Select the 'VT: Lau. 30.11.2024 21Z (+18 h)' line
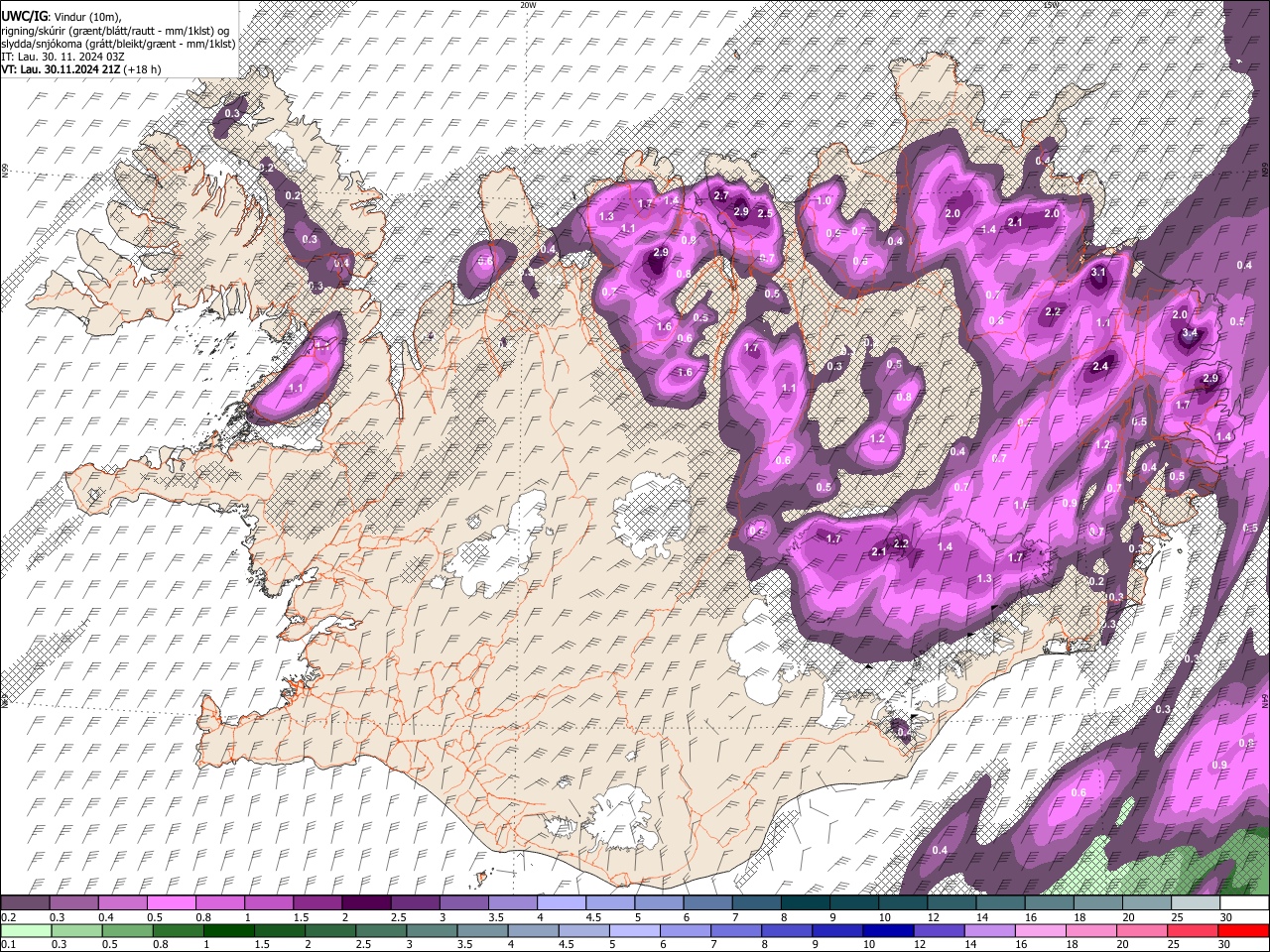 (80, 69)
